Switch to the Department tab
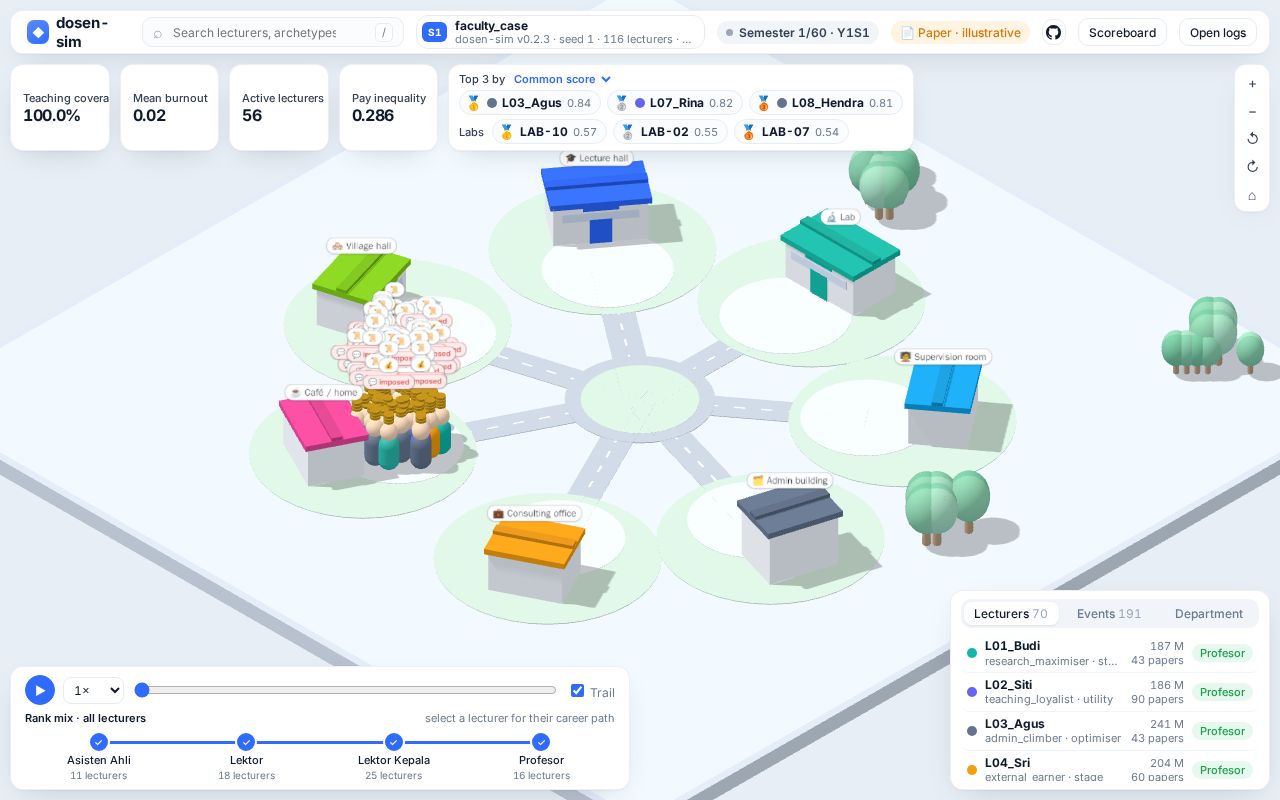The height and width of the screenshot is (800, 1280). 1208,614
